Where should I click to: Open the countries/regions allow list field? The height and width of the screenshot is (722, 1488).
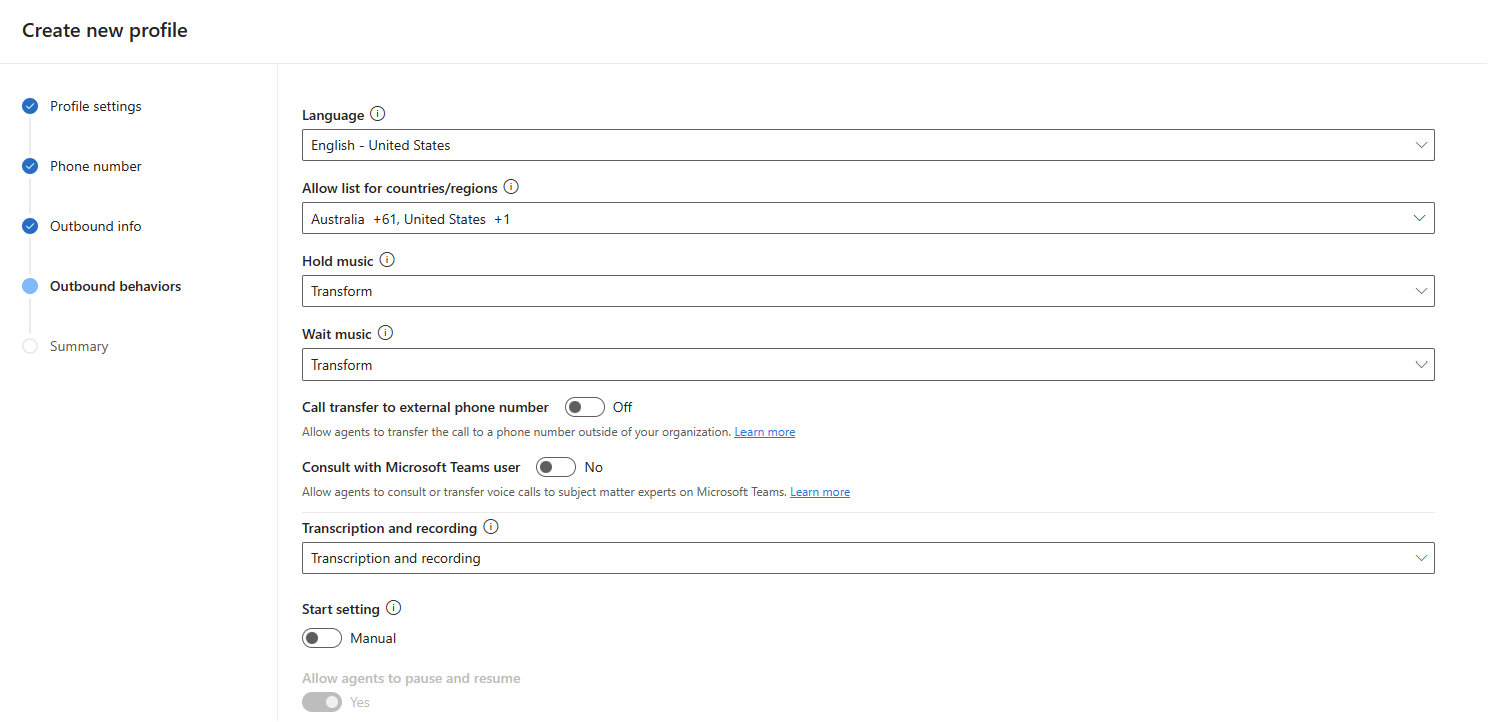(867, 219)
